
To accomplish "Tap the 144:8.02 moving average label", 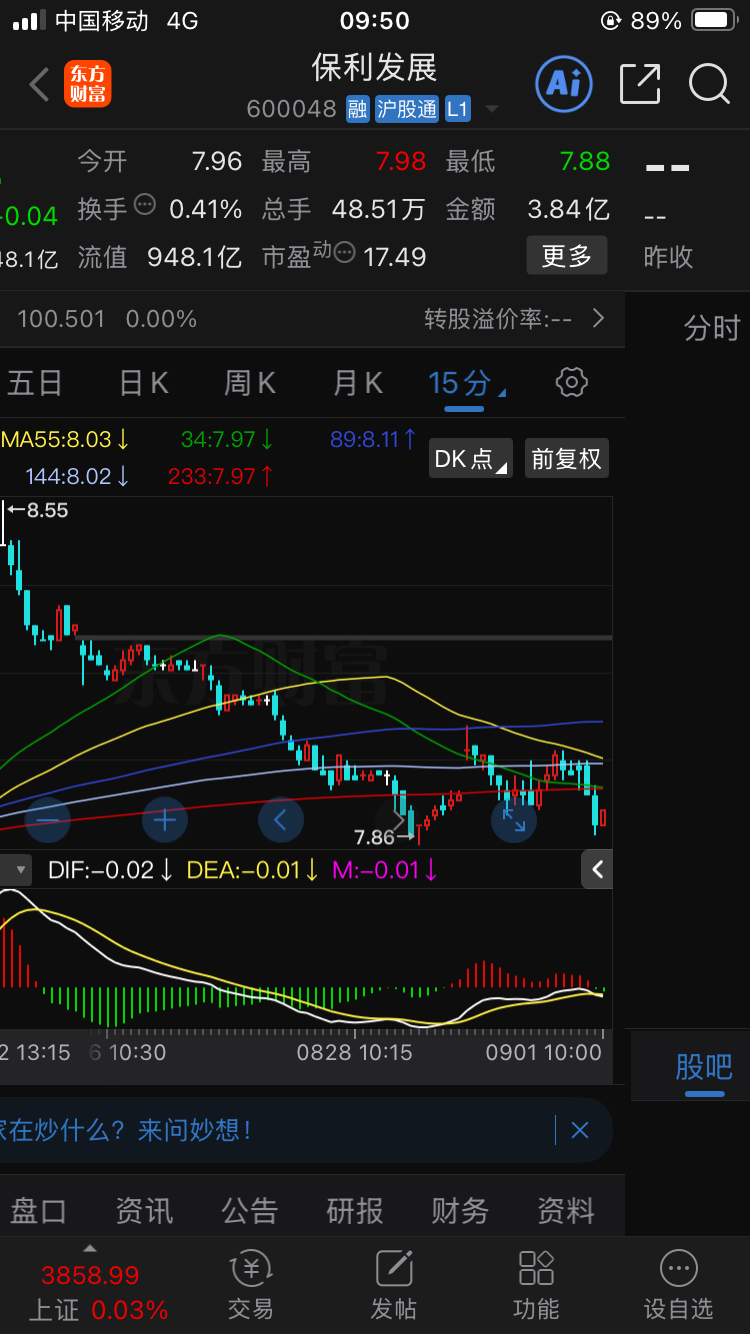I will click(x=79, y=476).
